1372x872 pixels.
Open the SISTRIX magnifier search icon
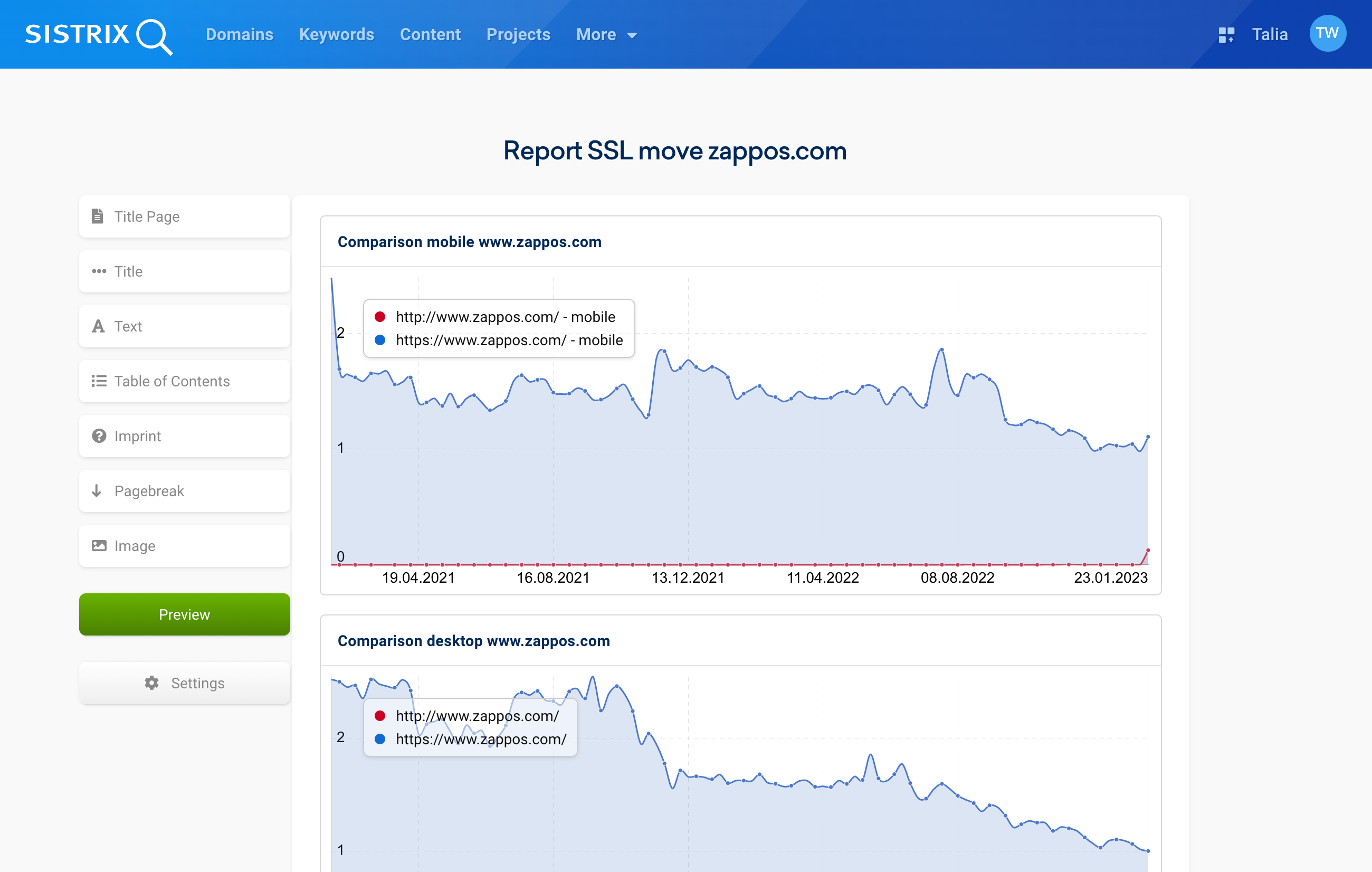click(155, 37)
